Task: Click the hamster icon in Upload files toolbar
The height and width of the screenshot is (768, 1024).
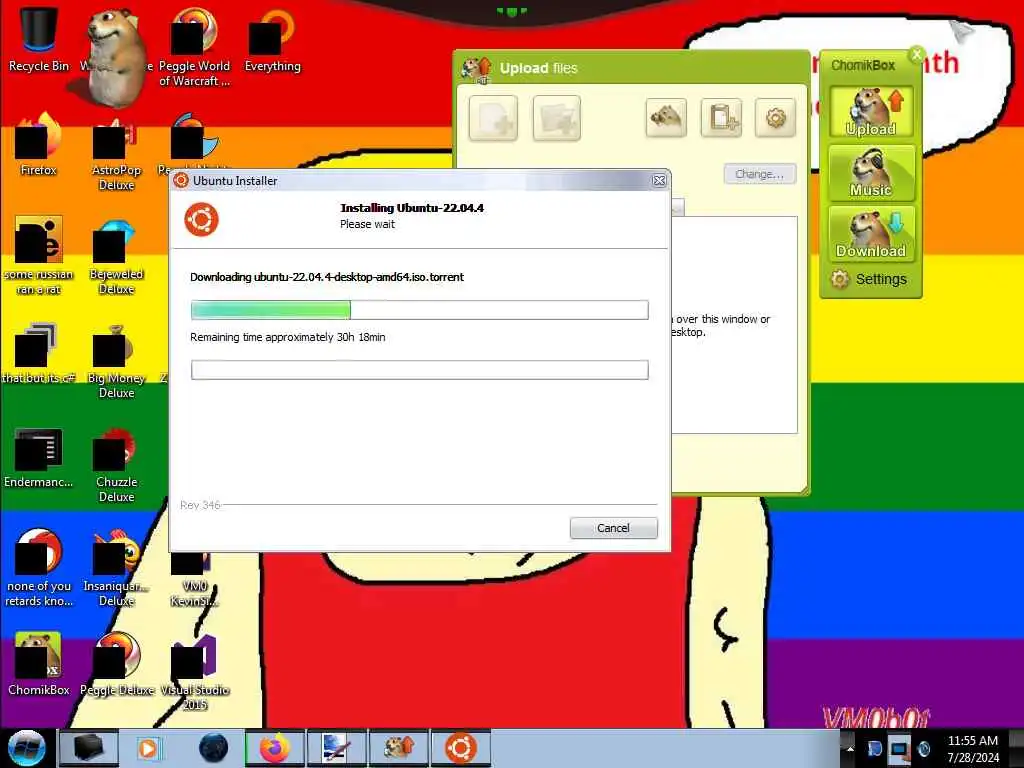Action: tap(665, 118)
